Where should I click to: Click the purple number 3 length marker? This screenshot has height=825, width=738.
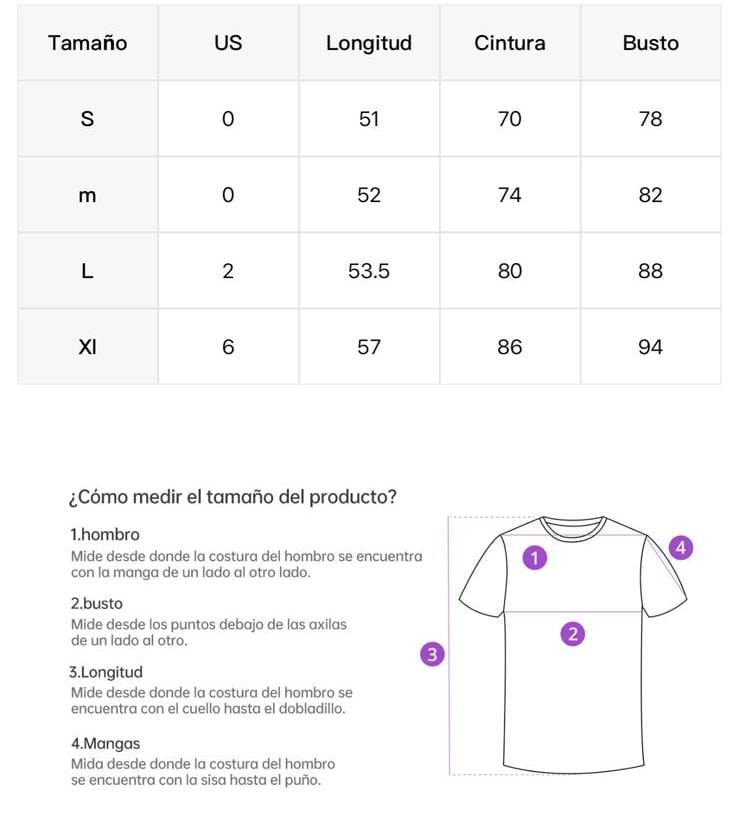tap(432, 655)
